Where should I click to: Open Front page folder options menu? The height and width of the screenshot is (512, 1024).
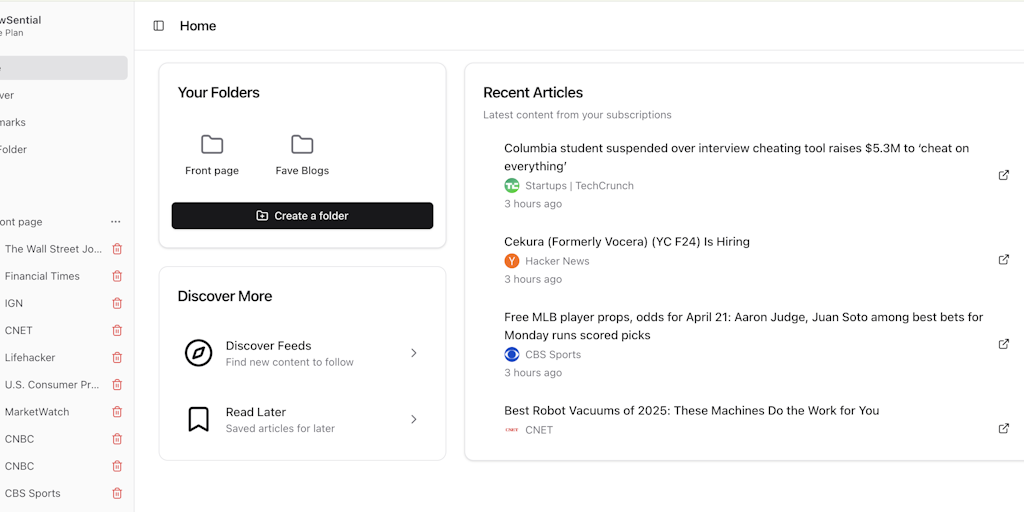[x=116, y=222]
